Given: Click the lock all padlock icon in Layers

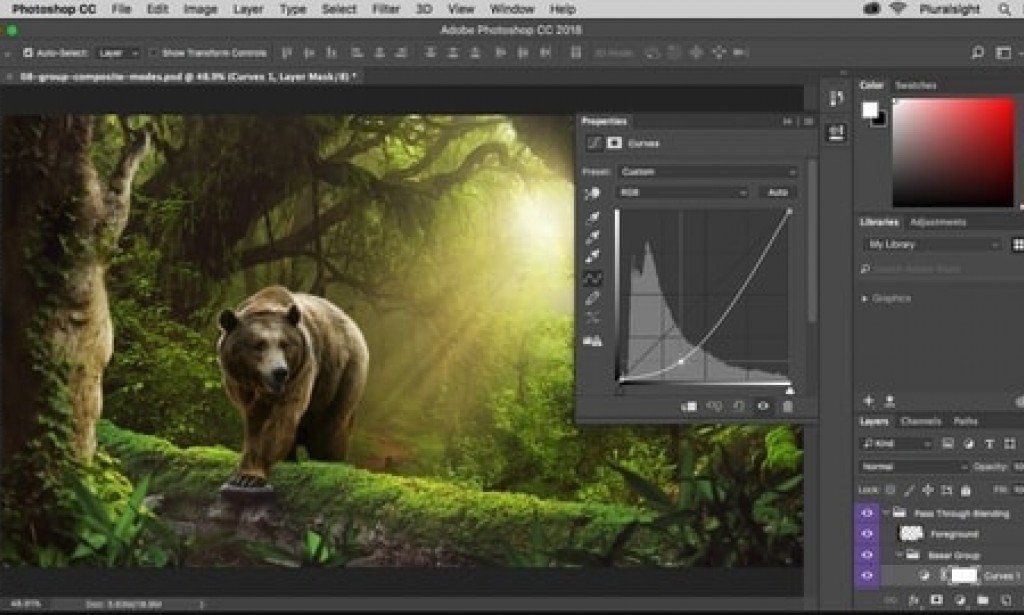Looking at the screenshot, I should pos(967,490).
